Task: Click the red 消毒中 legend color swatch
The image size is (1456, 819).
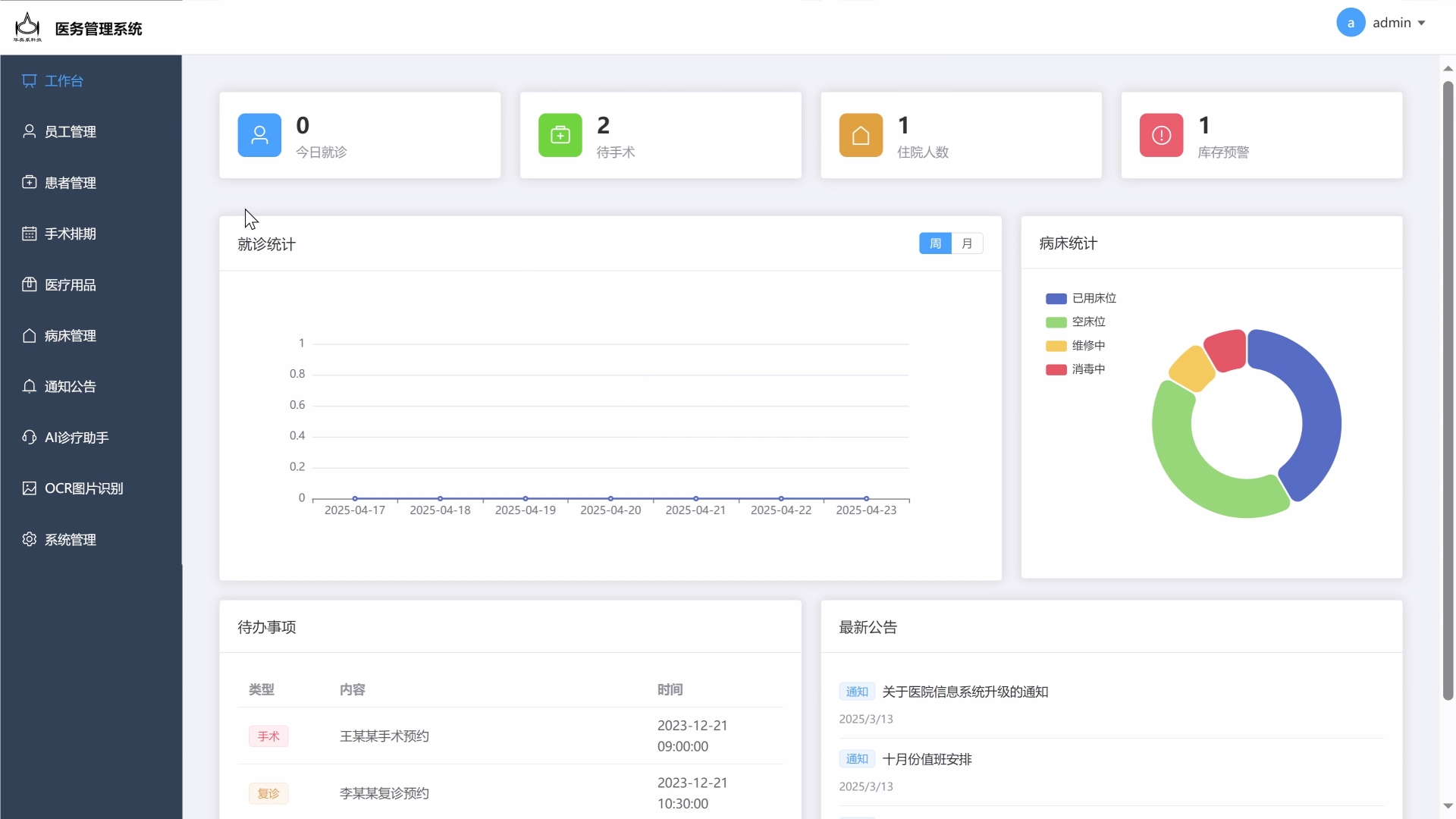Action: coord(1056,369)
